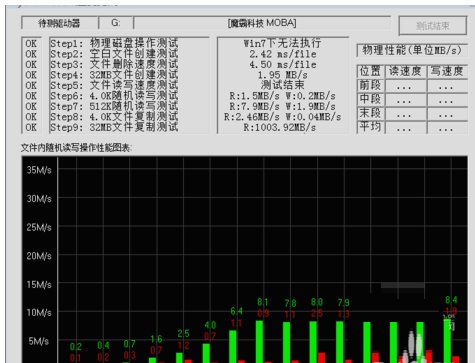
Task: Click the 待测驱动器 label
Action: [59, 23]
